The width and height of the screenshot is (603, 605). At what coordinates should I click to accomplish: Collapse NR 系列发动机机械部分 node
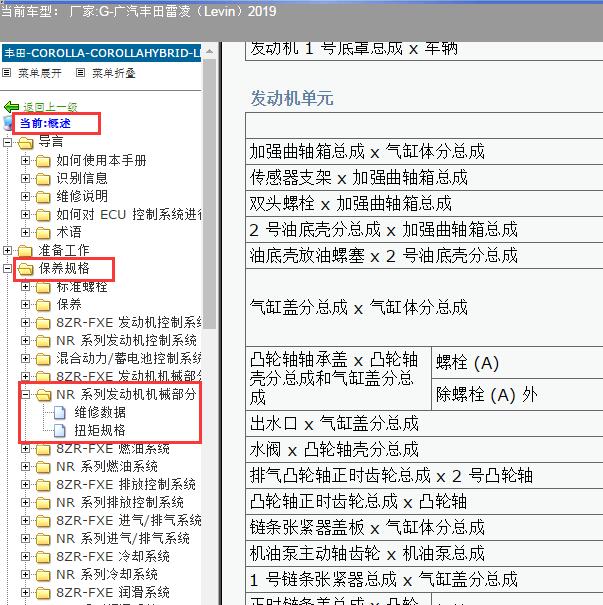click(25, 394)
